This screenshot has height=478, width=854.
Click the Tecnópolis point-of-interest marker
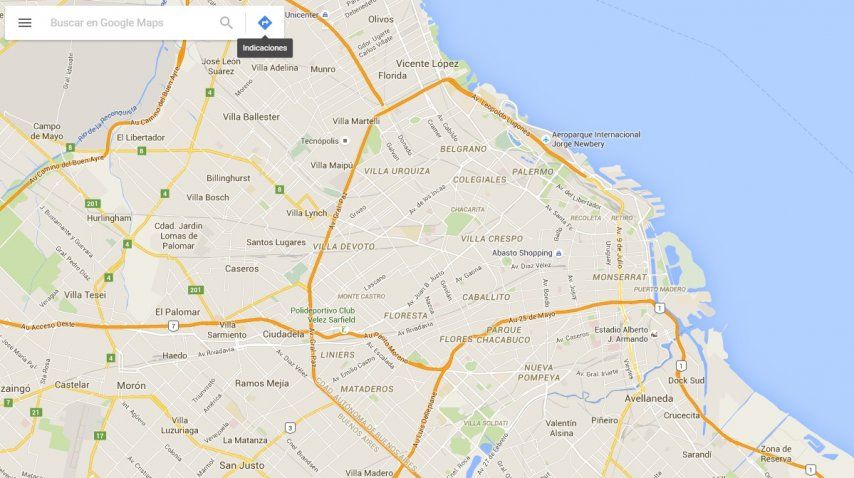point(344,140)
